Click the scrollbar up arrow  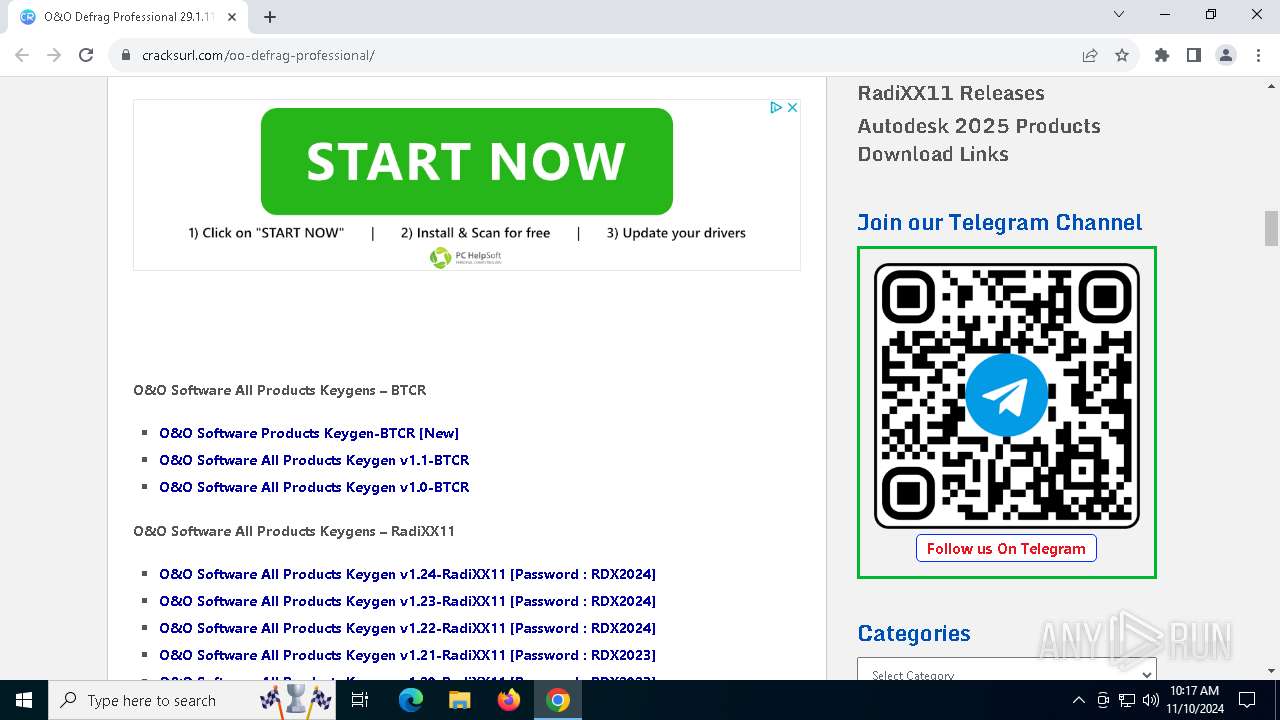1271,85
